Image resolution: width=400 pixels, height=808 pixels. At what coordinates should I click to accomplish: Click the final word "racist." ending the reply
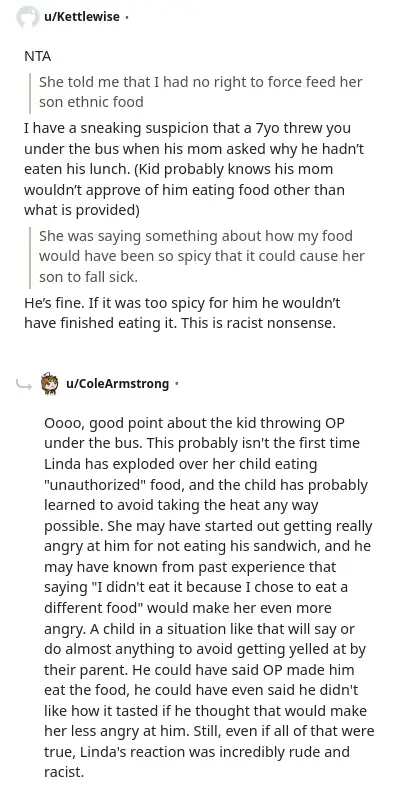tap(63, 772)
